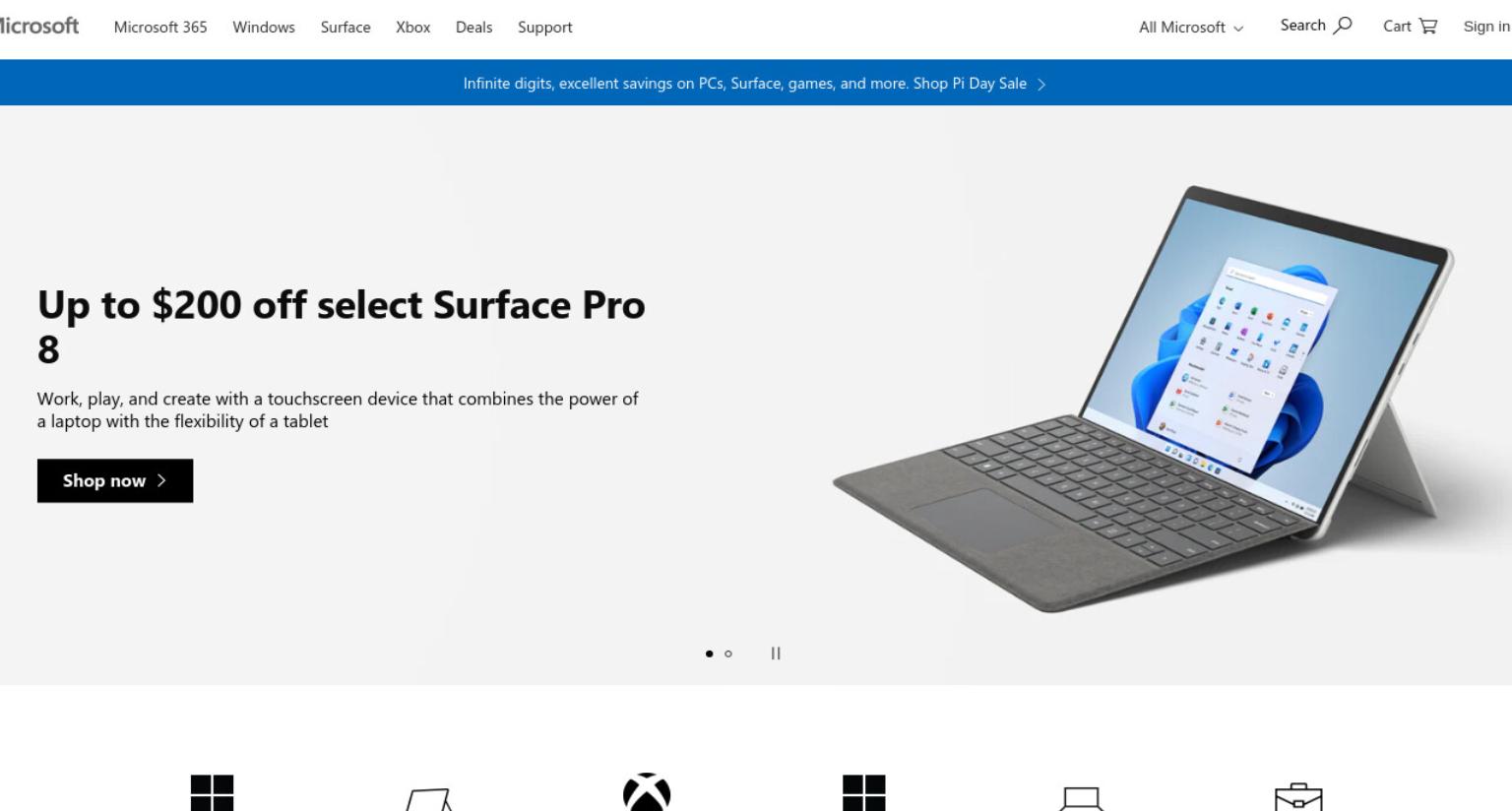The height and width of the screenshot is (811, 1512).
Task: Click the briefcase business icon
Action: (x=1298, y=796)
